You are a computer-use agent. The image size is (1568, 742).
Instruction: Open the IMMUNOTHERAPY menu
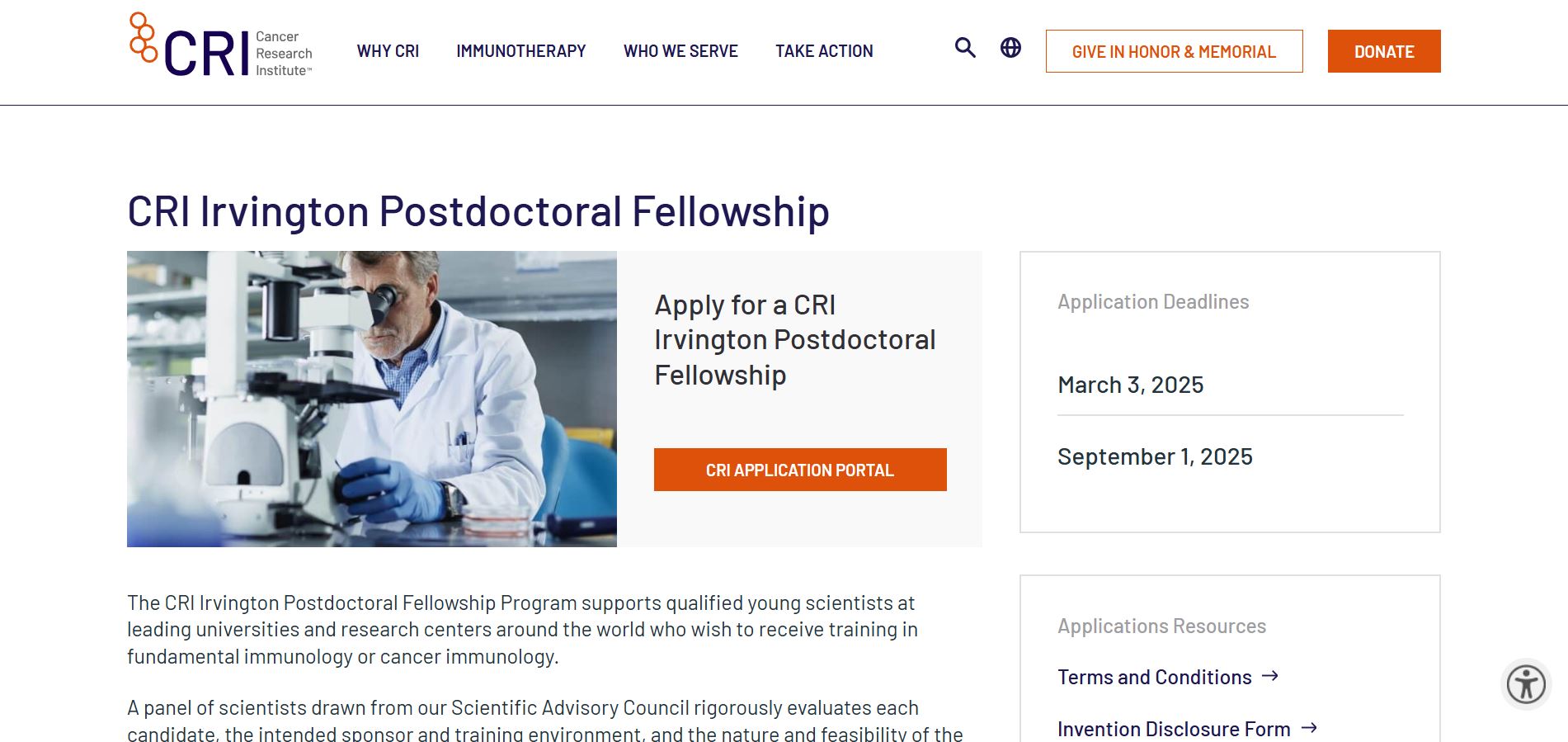click(x=521, y=51)
